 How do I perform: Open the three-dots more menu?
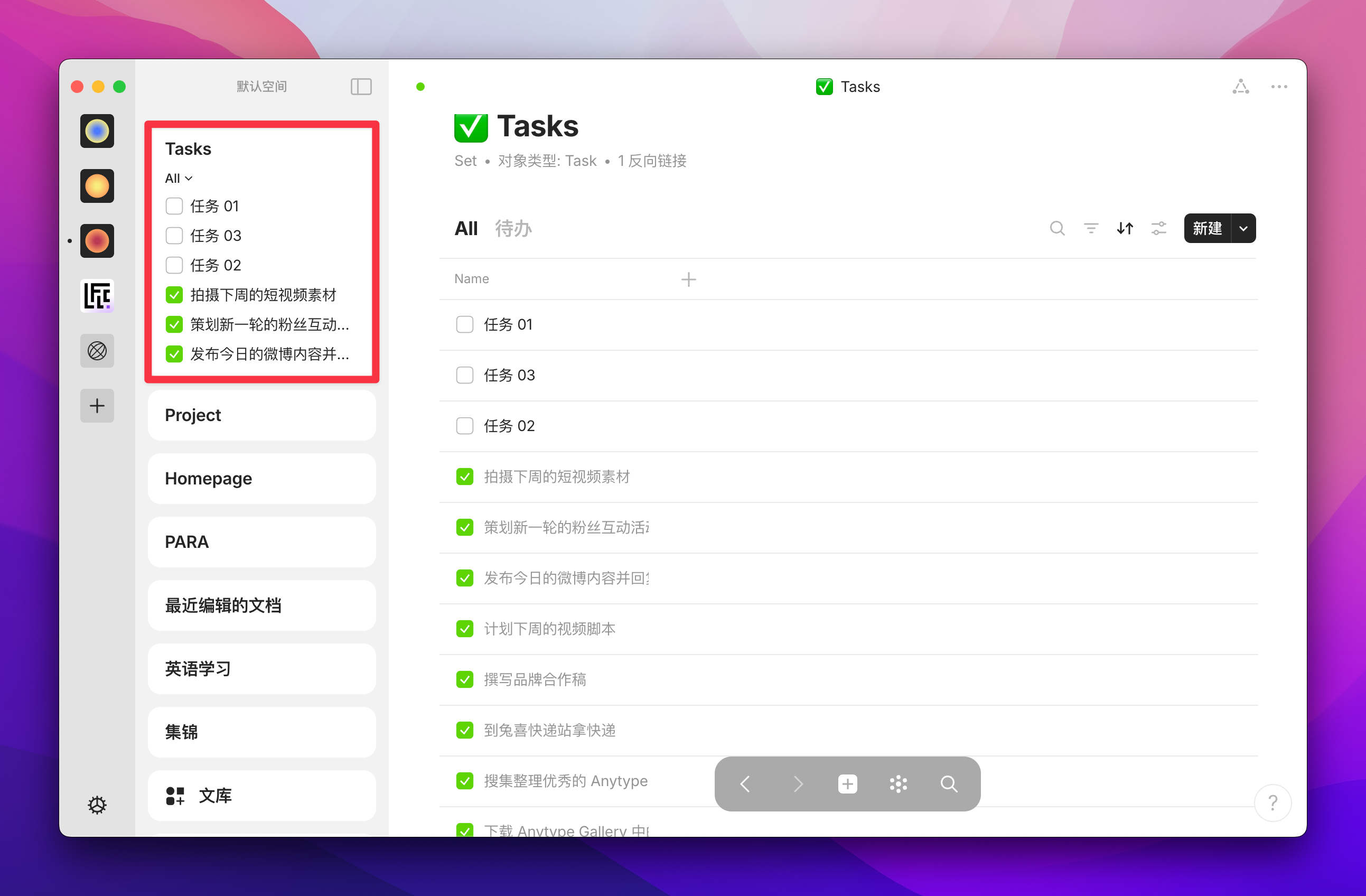point(1279,87)
